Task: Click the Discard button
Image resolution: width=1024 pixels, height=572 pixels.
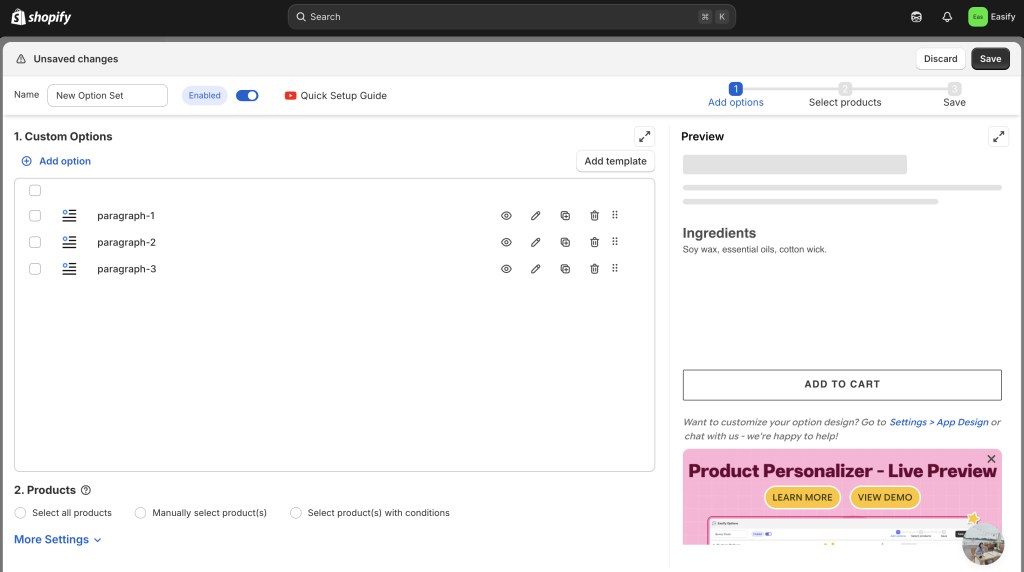Action: pos(940,59)
